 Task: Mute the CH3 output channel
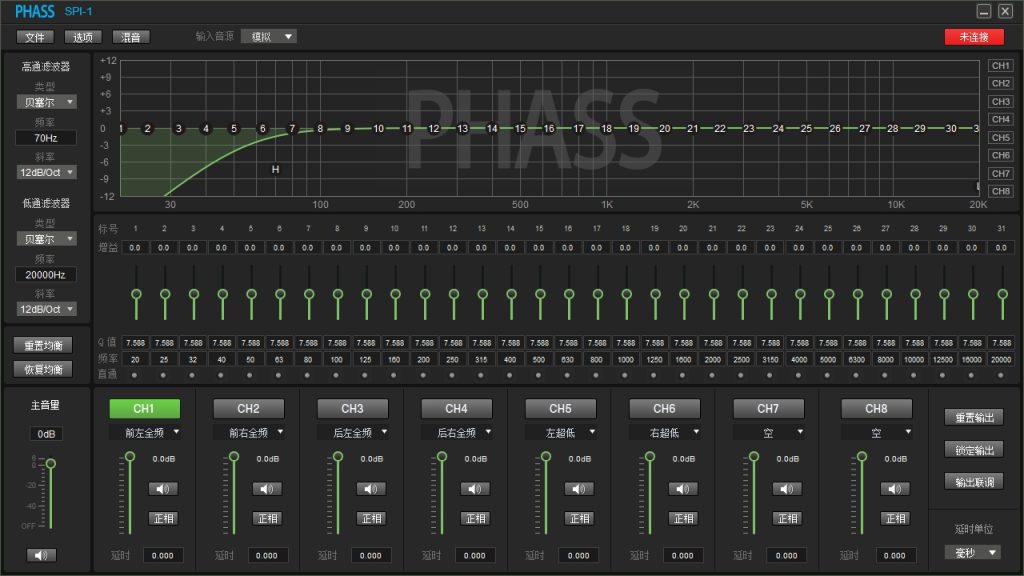point(371,488)
